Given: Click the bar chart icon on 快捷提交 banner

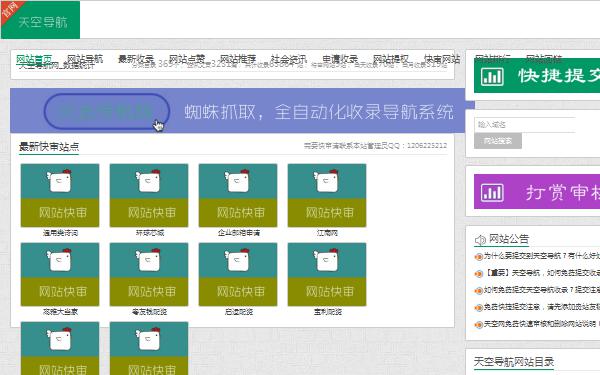Looking at the screenshot, I should 492,77.
